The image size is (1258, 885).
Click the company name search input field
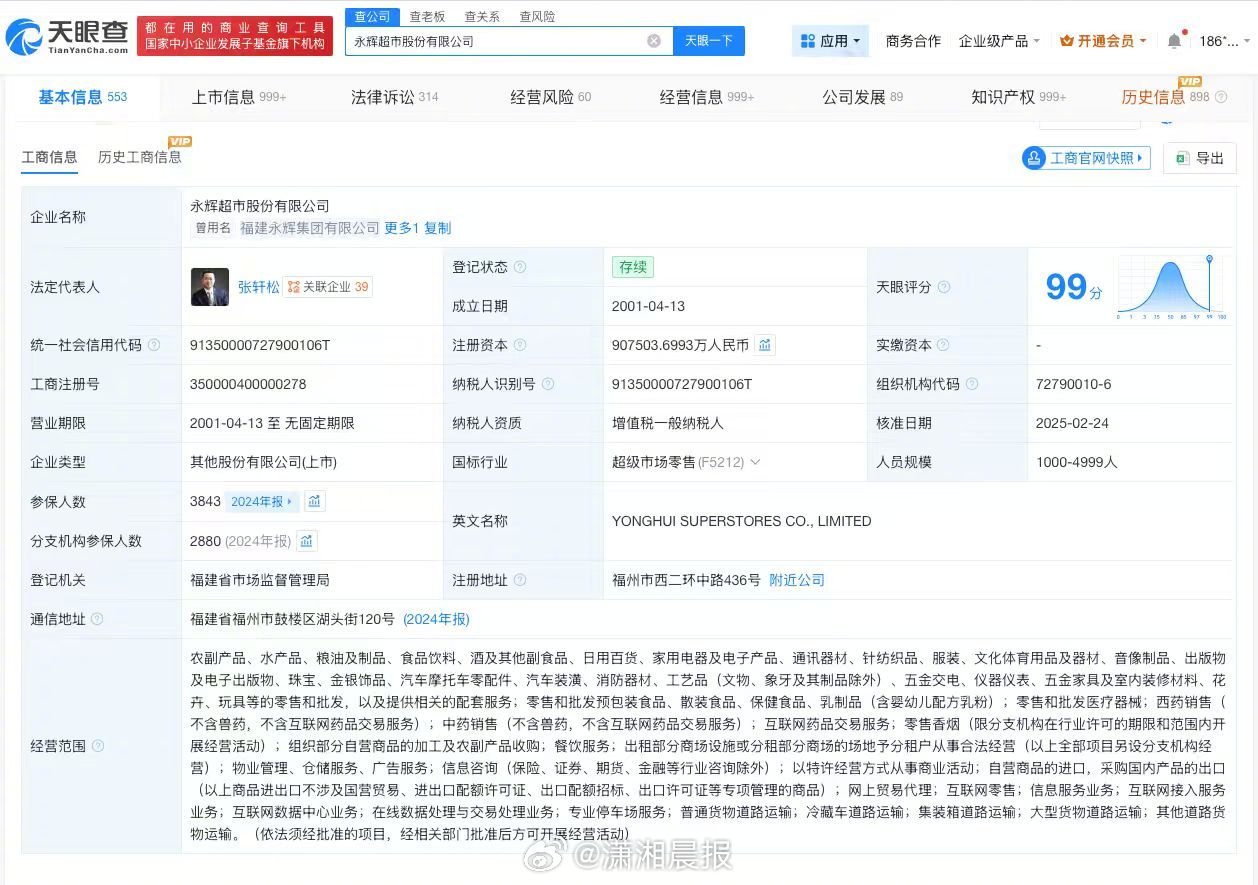coord(495,41)
